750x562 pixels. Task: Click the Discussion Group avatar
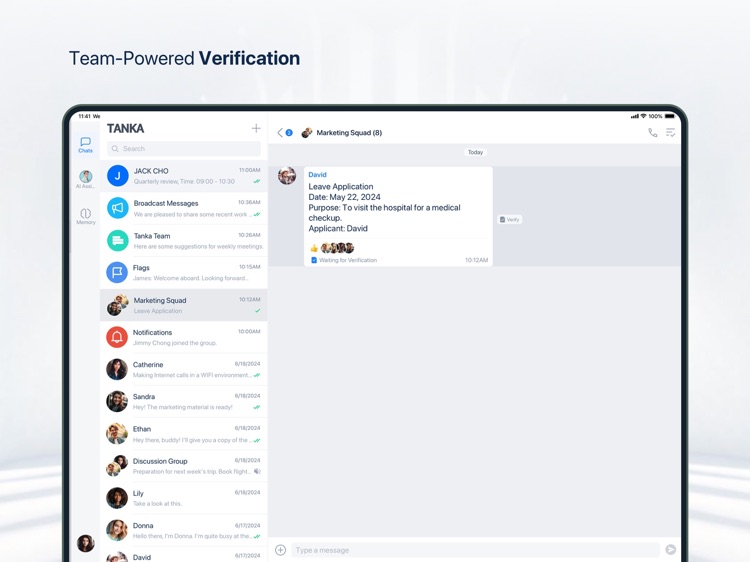click(x=117, y=466)
